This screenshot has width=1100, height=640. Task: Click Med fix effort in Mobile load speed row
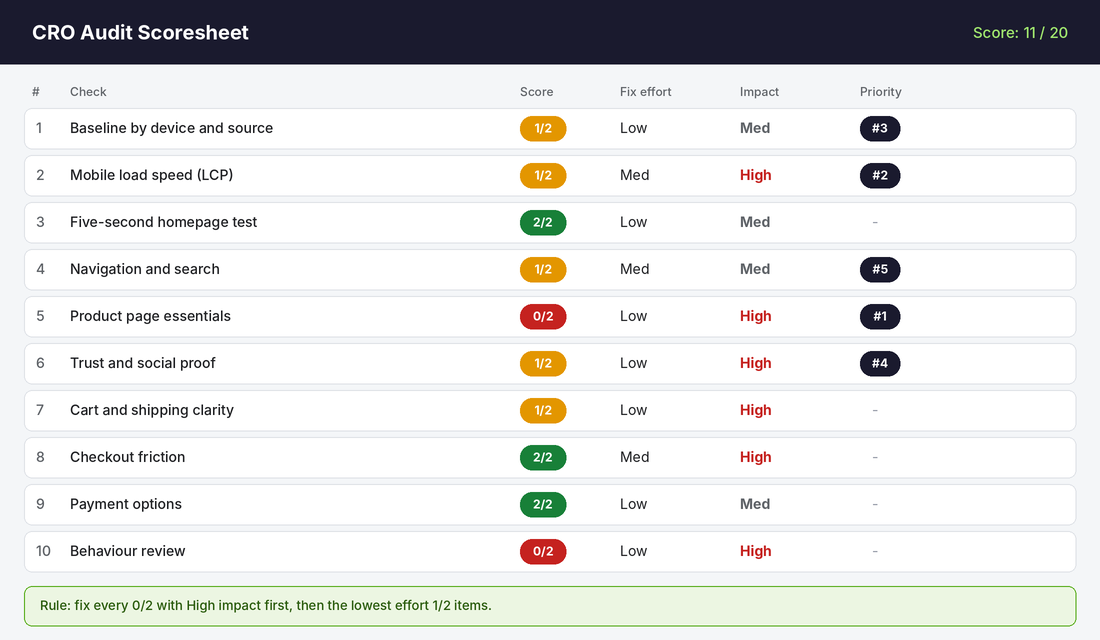click(635, 175)
